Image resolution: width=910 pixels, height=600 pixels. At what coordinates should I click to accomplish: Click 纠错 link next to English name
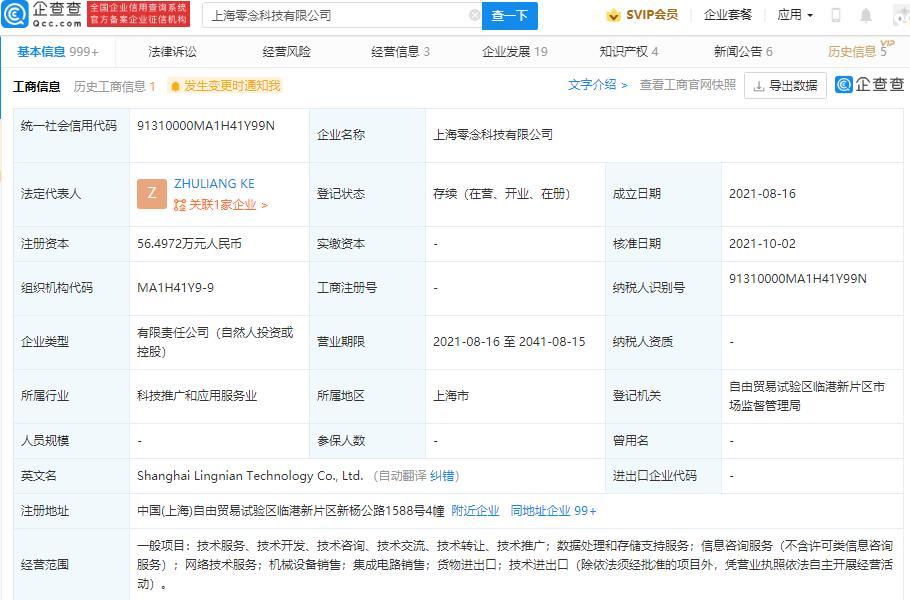[x=442, y=476]
